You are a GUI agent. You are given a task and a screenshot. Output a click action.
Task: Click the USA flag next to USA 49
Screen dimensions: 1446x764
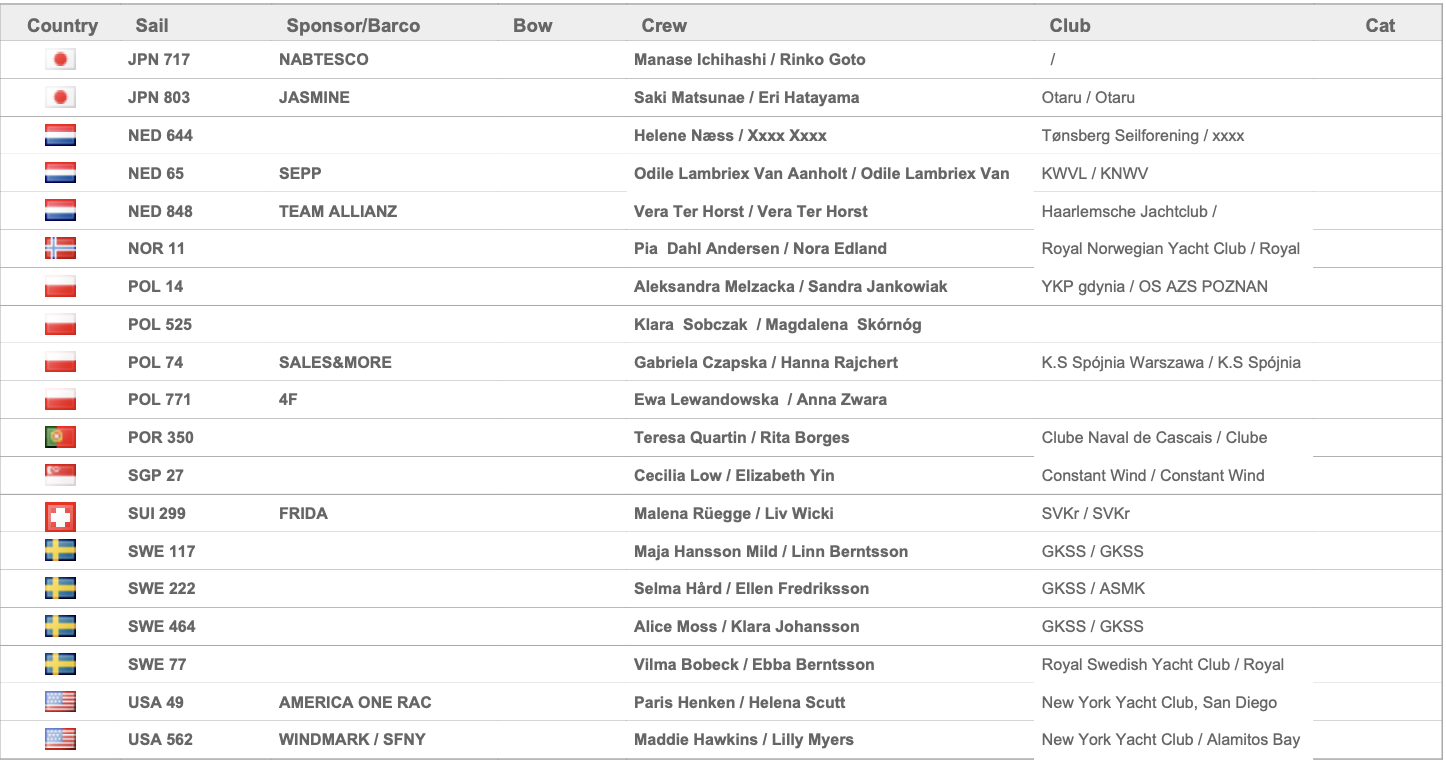tap(60, 702)
